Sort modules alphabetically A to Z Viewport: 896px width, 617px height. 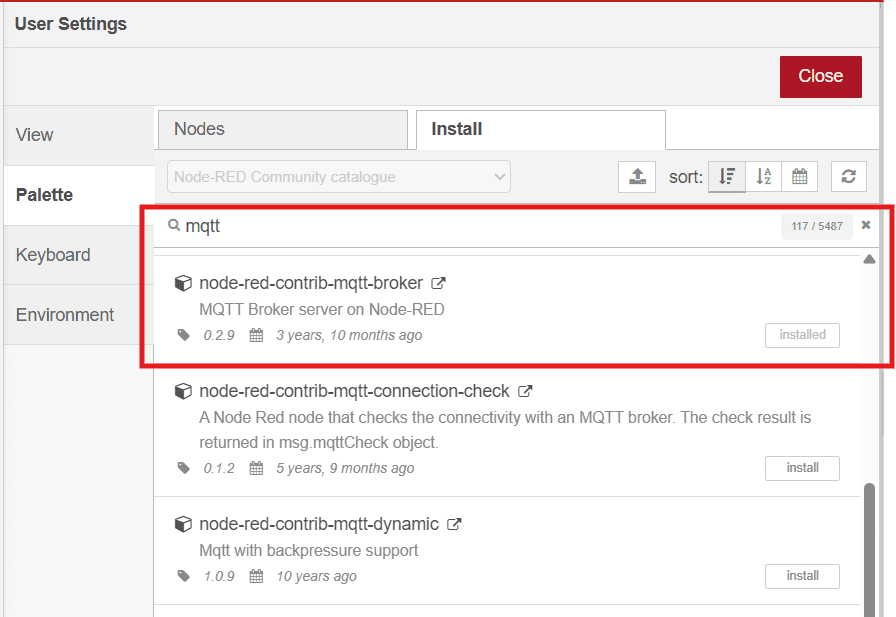point(764,177)
